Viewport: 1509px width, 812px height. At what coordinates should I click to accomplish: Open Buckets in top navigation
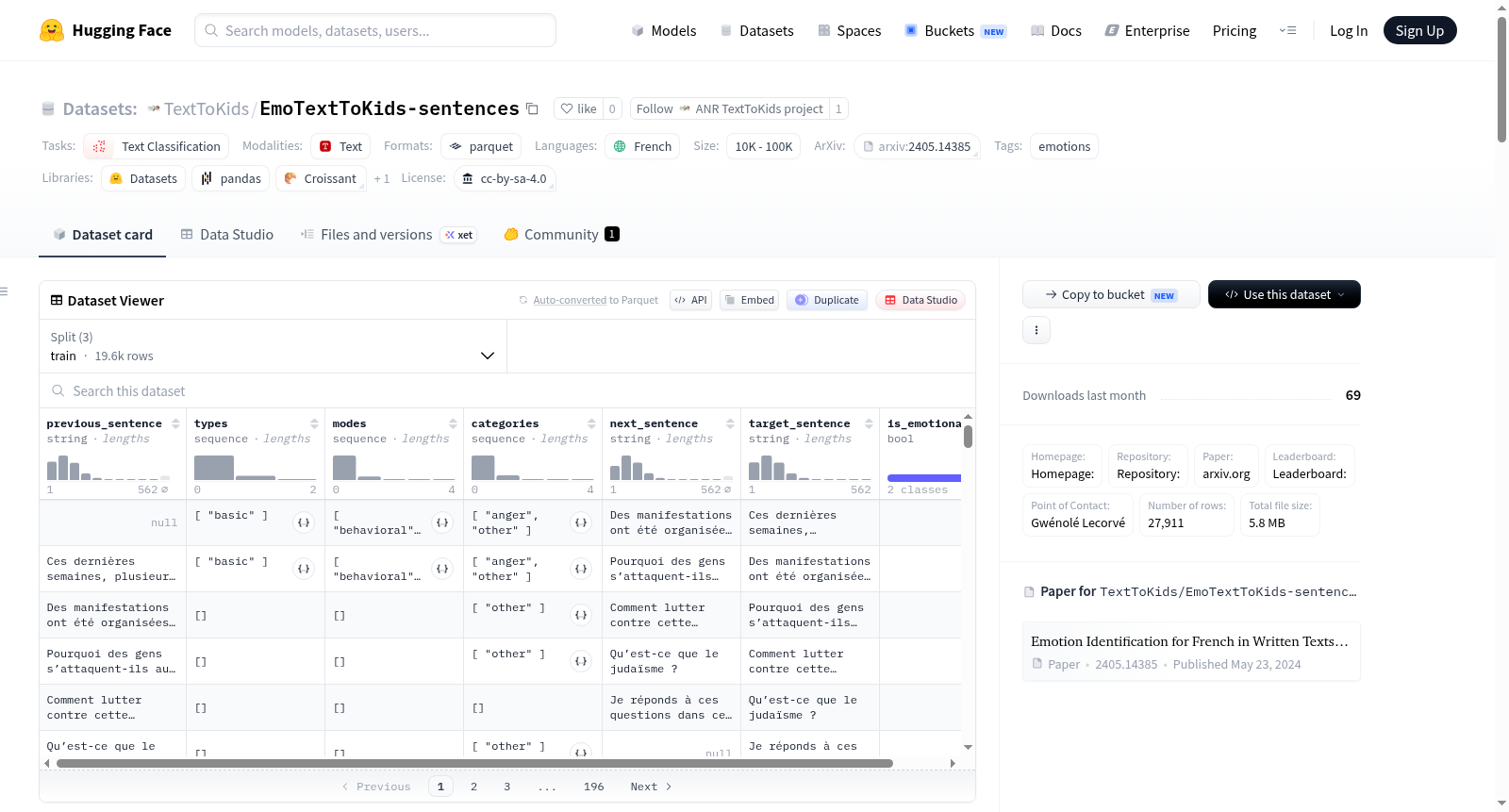tap(955, 30)
